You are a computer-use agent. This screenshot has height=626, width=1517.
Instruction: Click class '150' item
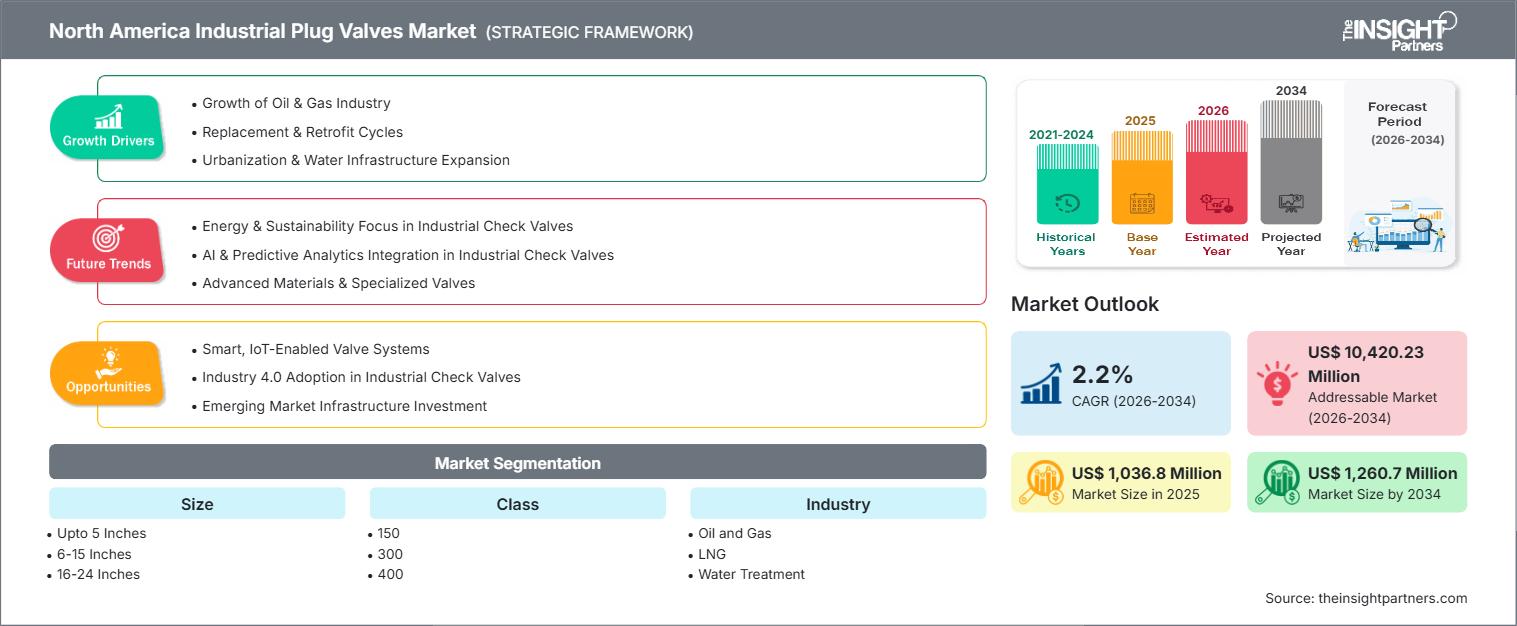390,533
